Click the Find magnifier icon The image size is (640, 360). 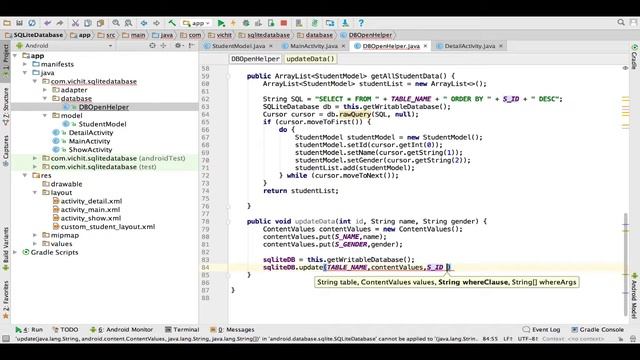tap(116, 23)
